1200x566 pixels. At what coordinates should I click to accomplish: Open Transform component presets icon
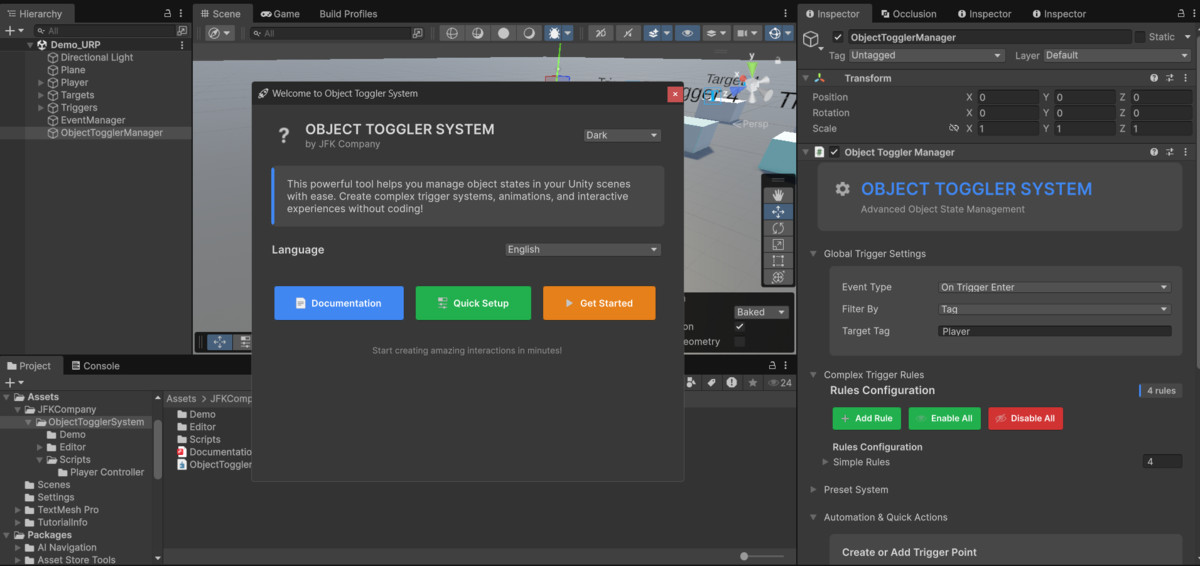tap(1170, 78)
